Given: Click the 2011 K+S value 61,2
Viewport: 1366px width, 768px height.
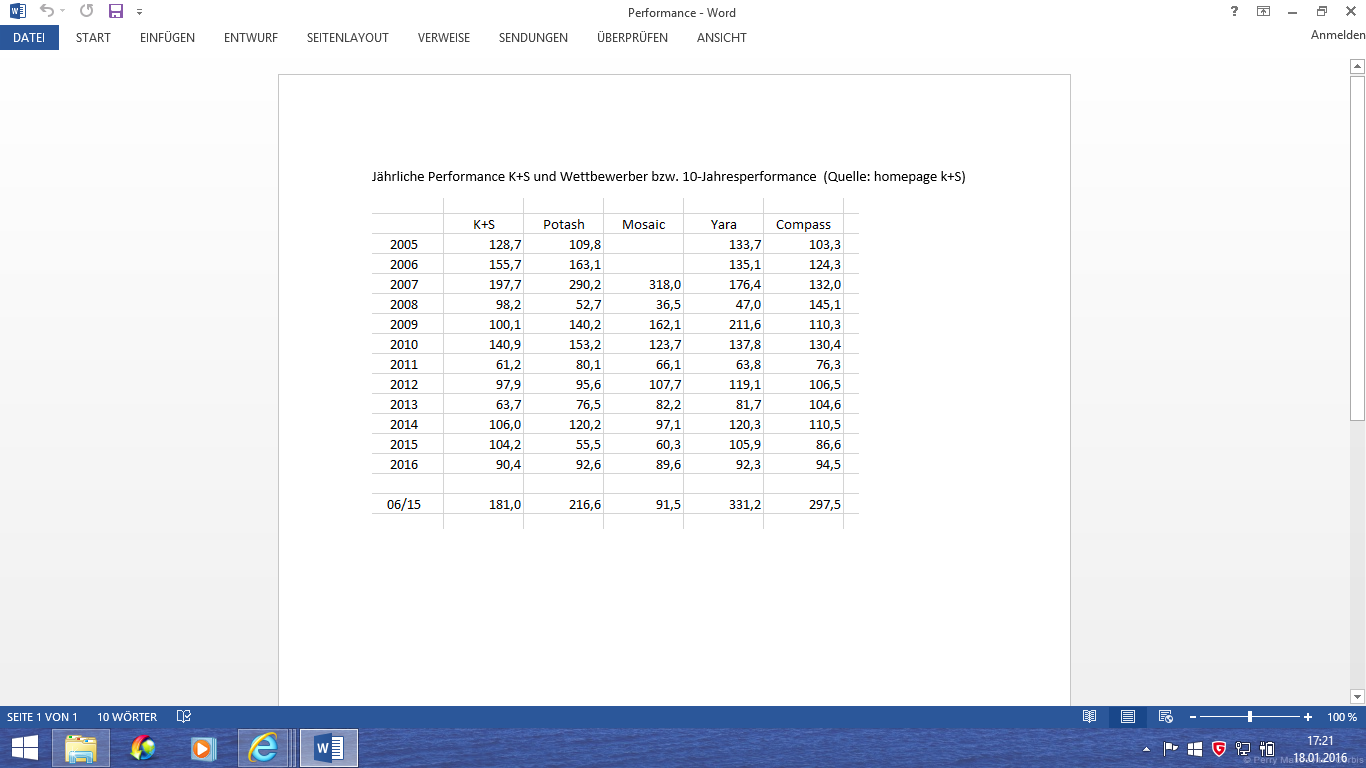Looking at the screenshot, I should [507, 364].
